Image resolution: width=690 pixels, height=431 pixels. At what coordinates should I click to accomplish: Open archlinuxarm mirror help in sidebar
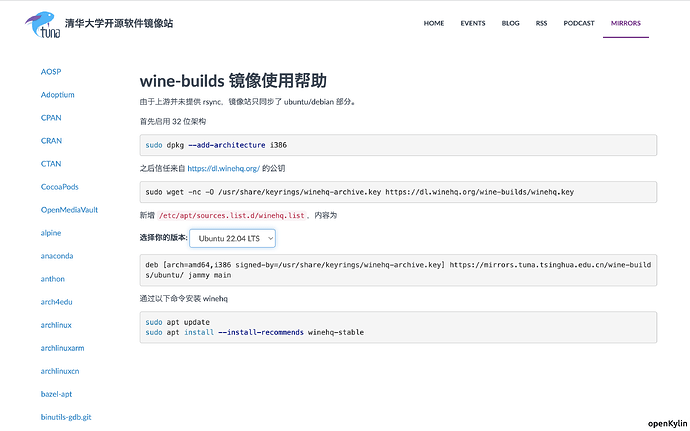click(x=62, y=348)
